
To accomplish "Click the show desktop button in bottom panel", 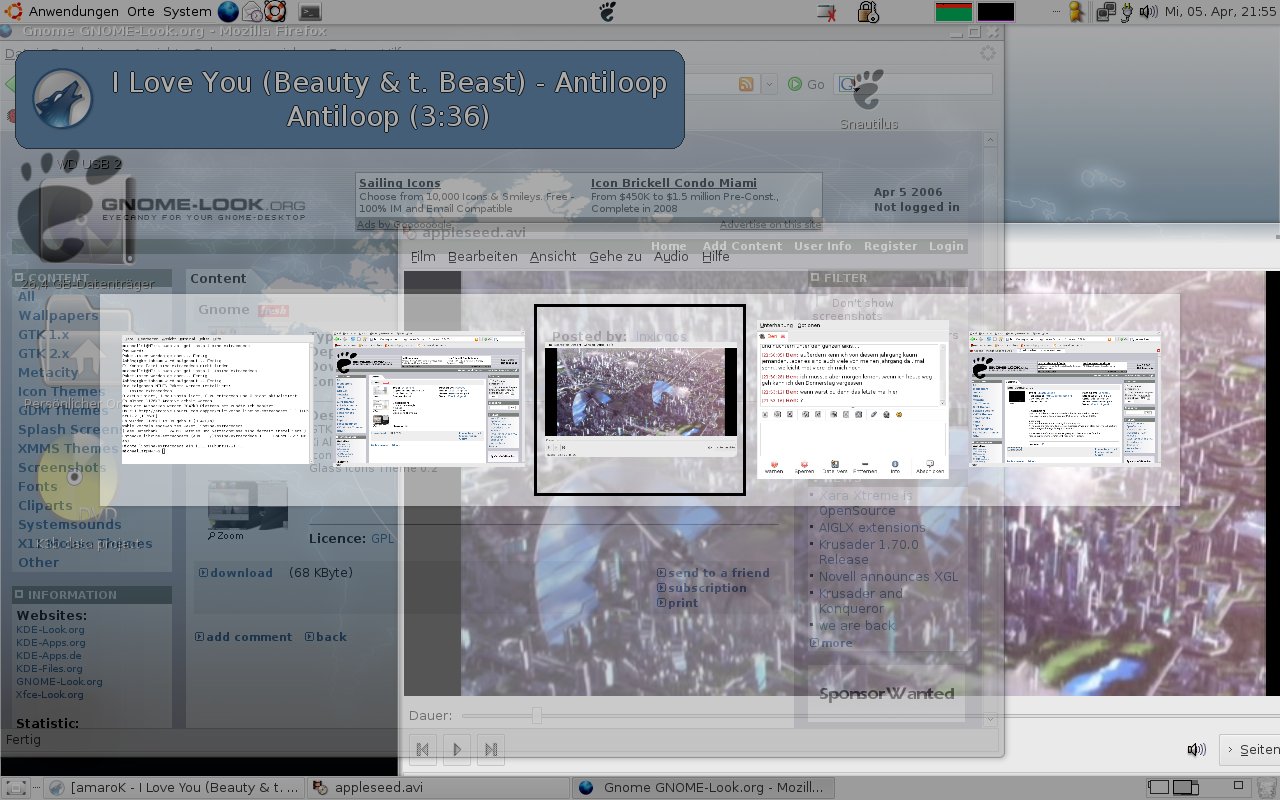I will (x=16, y=787).
